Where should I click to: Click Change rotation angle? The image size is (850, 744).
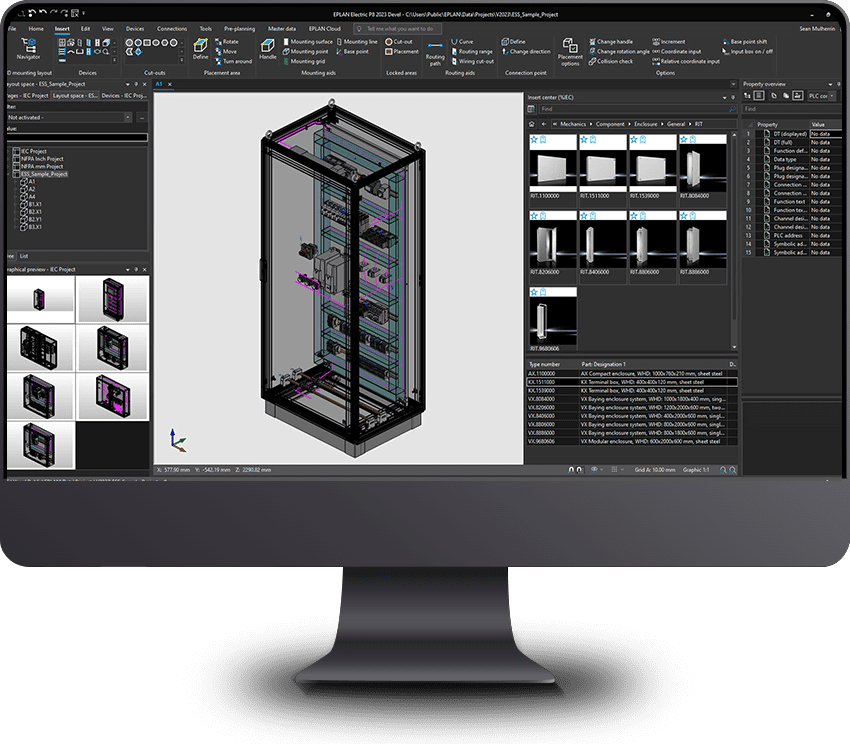point(619,52)
